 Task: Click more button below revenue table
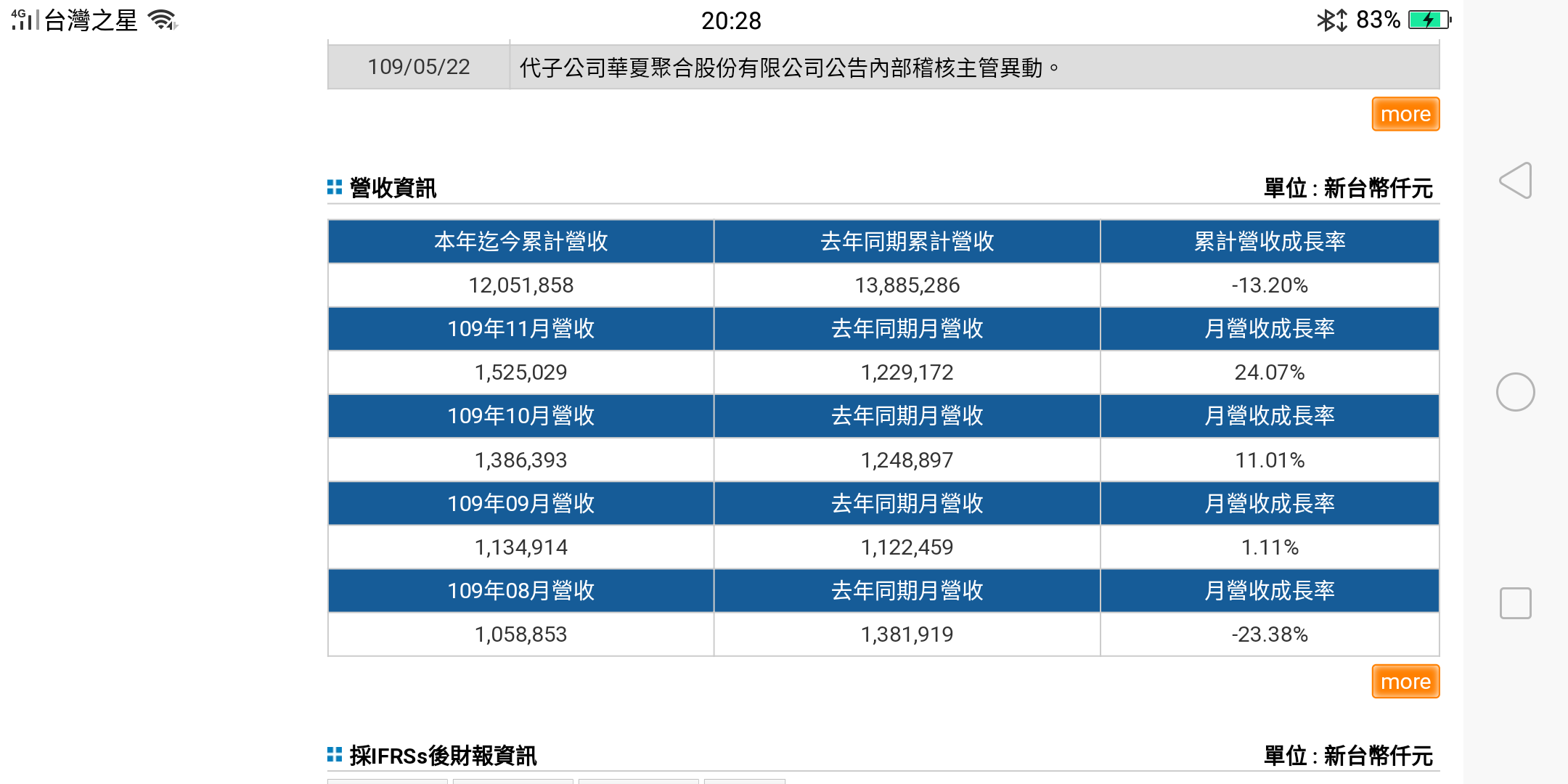click(1405, 682)
